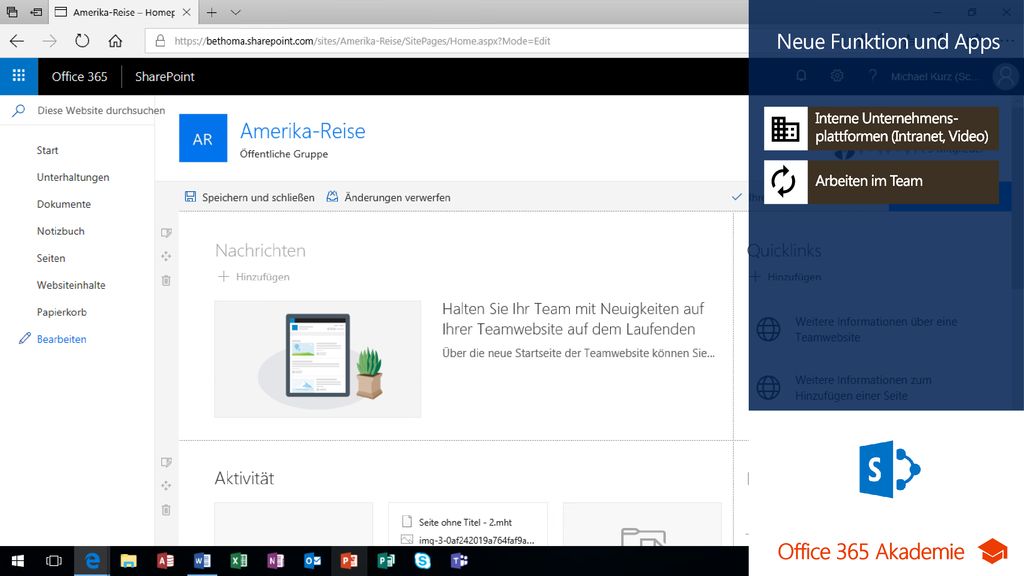The width and height of the screenshot is (1024, 576).
Task: Launch Publisher from the taskbar
Action: click(386, 561)
